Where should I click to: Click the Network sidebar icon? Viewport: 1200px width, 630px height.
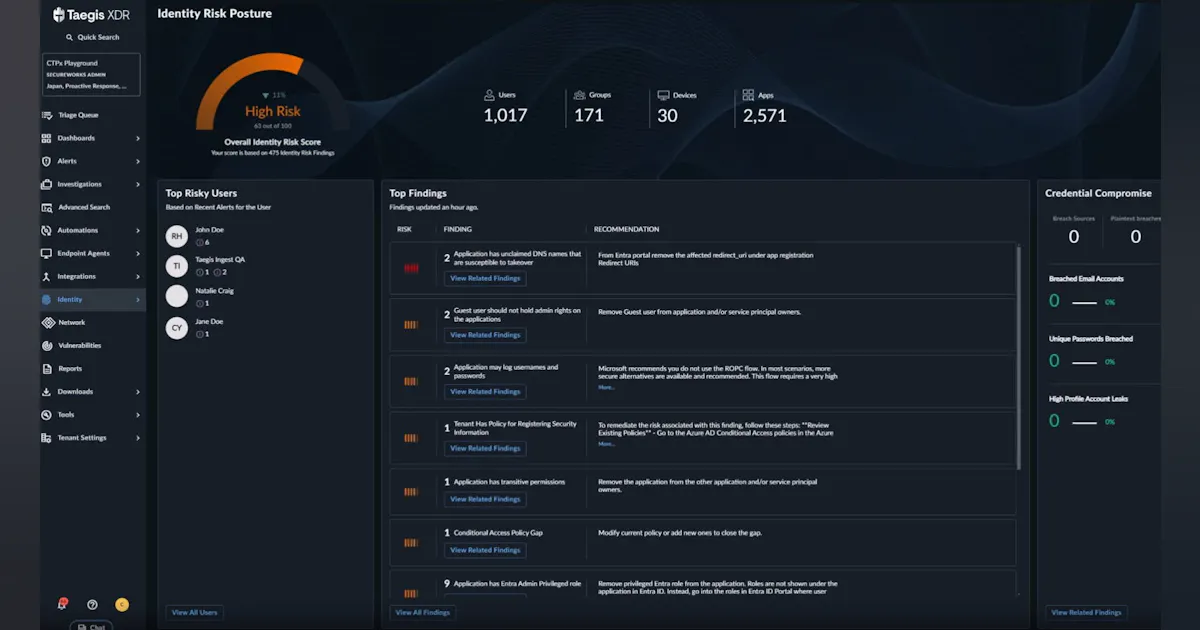[47, 322]
